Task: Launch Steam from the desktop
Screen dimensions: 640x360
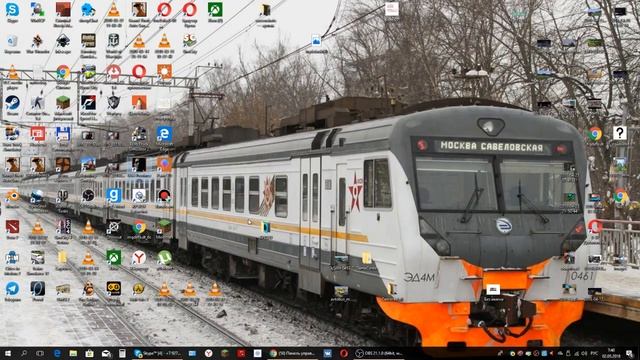Action: (x=12, y=103)
